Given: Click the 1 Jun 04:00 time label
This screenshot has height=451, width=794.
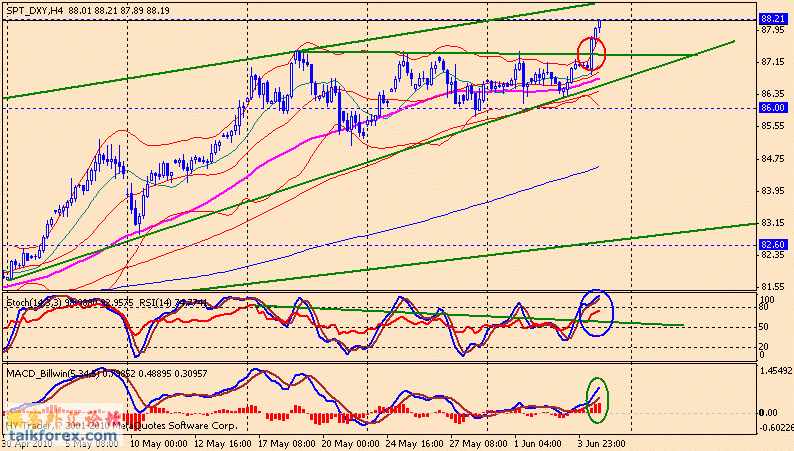Looking at the screenshot, I should [538, 444].
